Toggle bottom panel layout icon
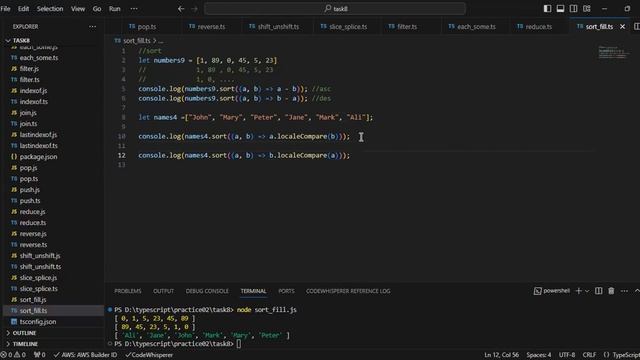This screenshot has height=360, width=640. pos(560,9)
